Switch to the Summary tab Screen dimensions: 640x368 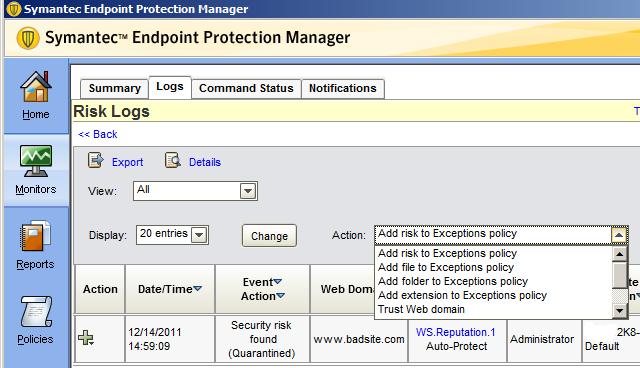click(114, 88)
